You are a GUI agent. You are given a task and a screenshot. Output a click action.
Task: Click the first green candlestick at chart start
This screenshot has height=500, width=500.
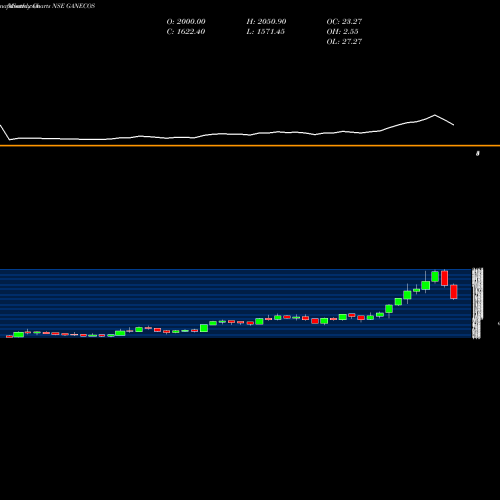(x=19, y=334)
